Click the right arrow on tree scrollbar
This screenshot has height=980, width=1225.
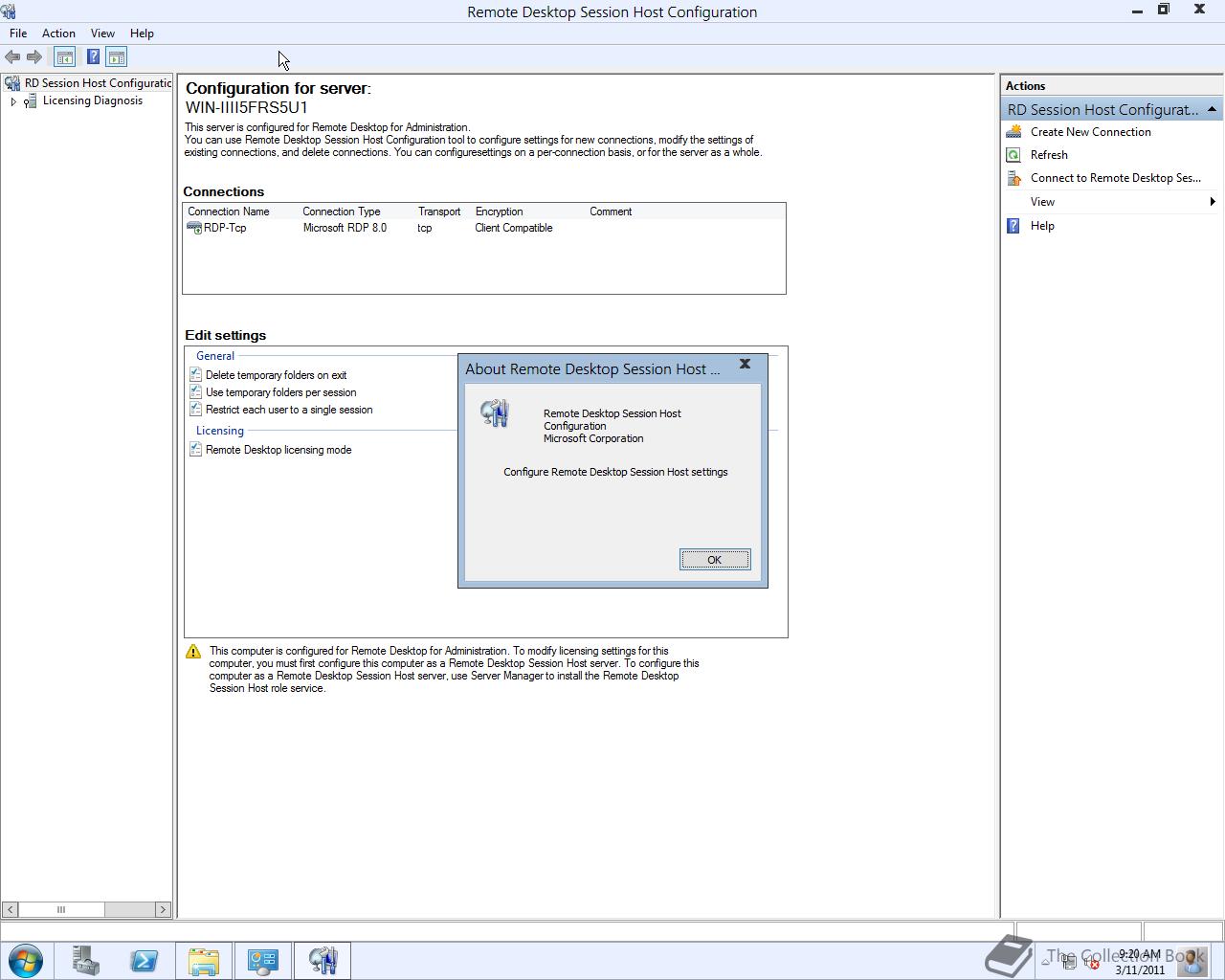pyautogui.click(x=162, y=909)
